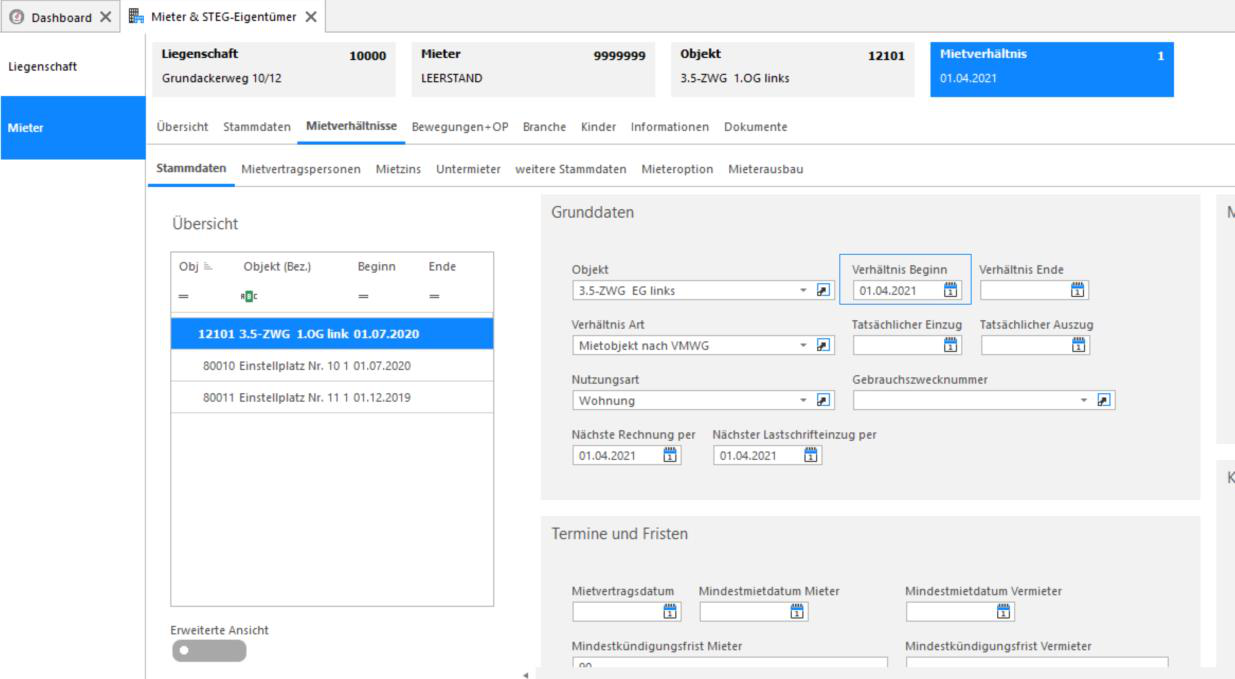Click the left arrow of horizontal scrollbar
The image size is (1235, 679).
[525, 674]
